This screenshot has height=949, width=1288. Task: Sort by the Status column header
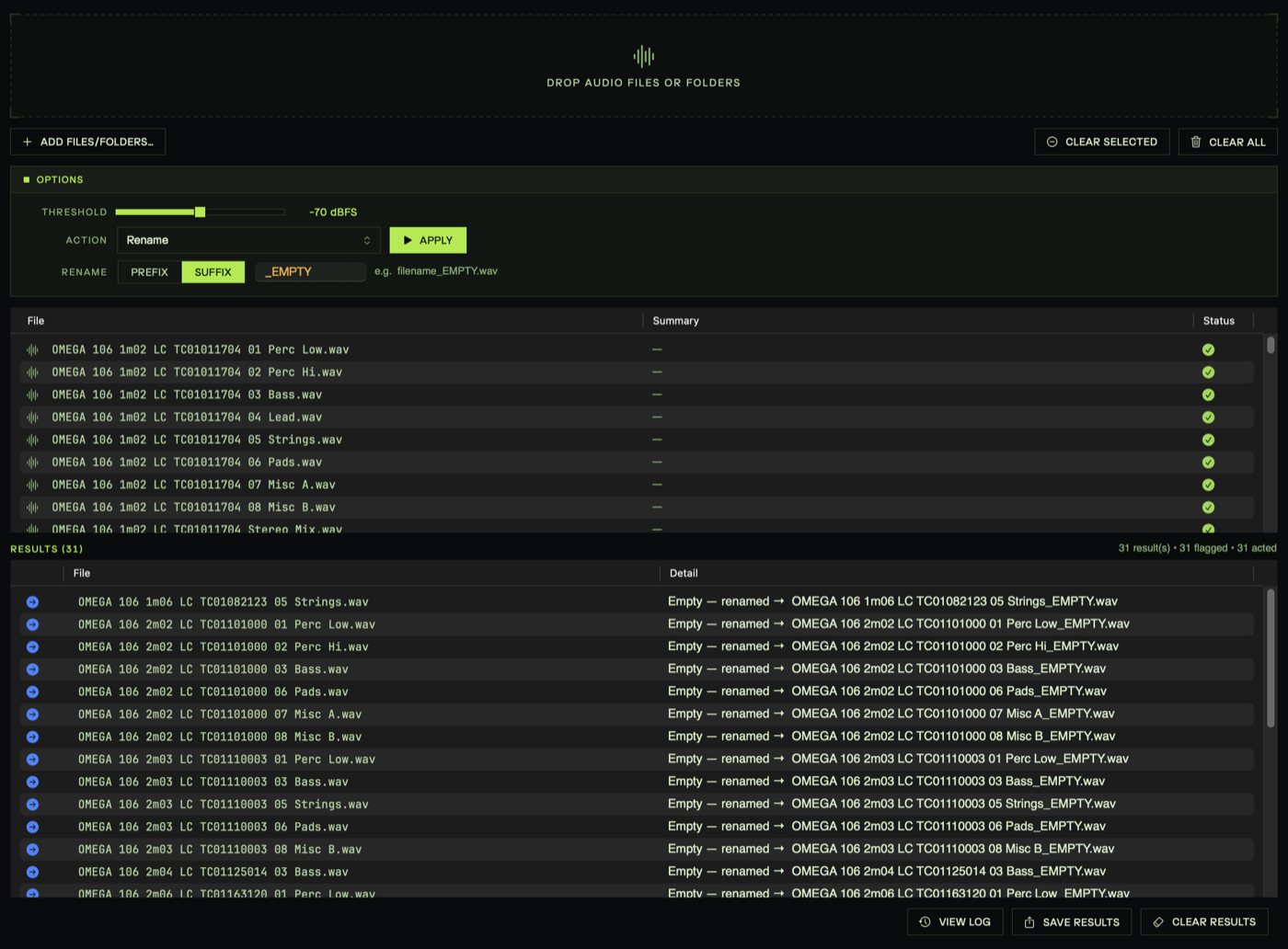[1218, 321]
